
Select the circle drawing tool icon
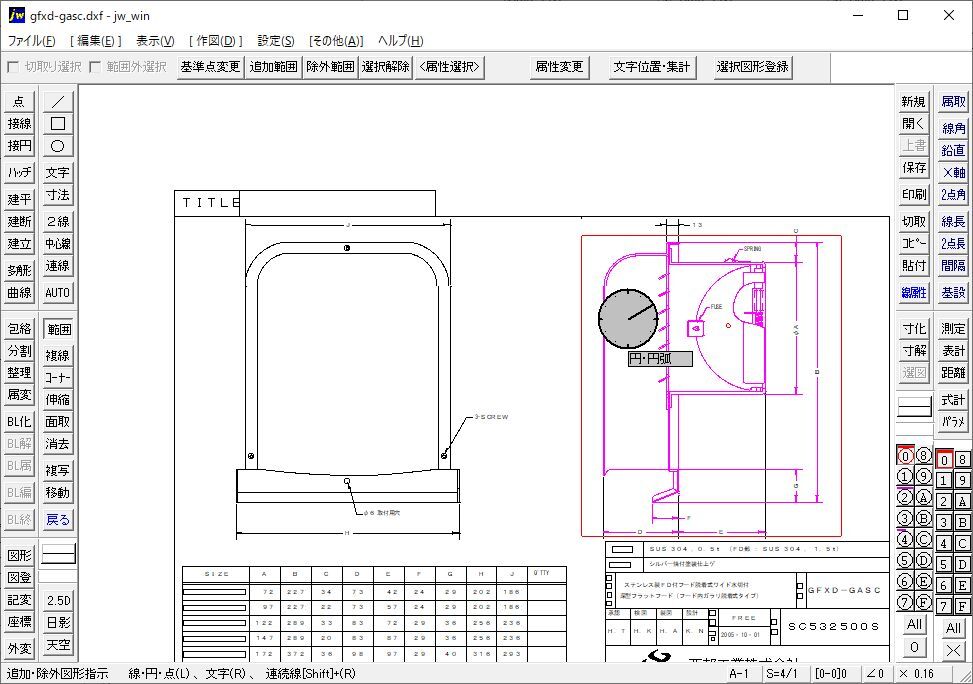coord(58,146)
